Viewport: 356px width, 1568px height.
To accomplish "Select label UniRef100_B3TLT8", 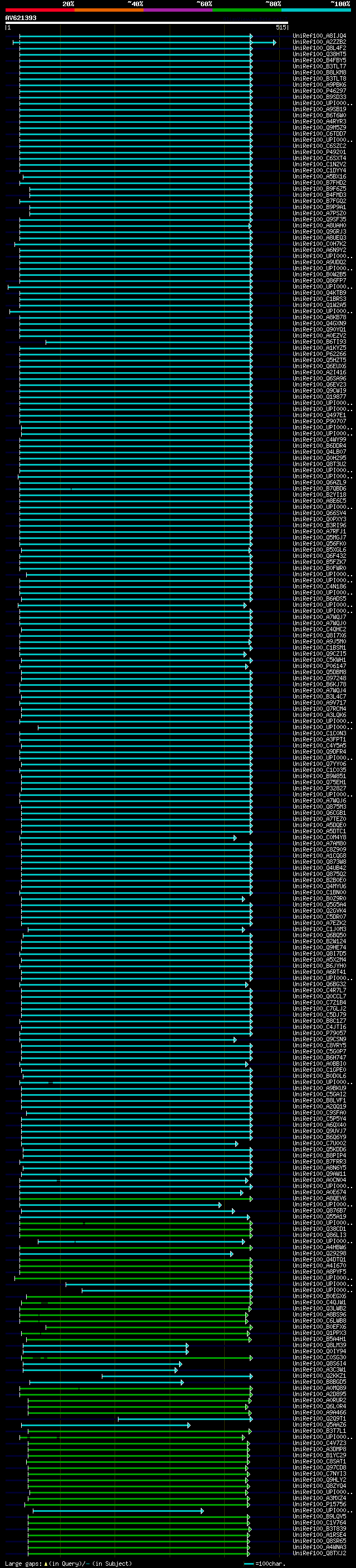I will [x=319, y=78].
